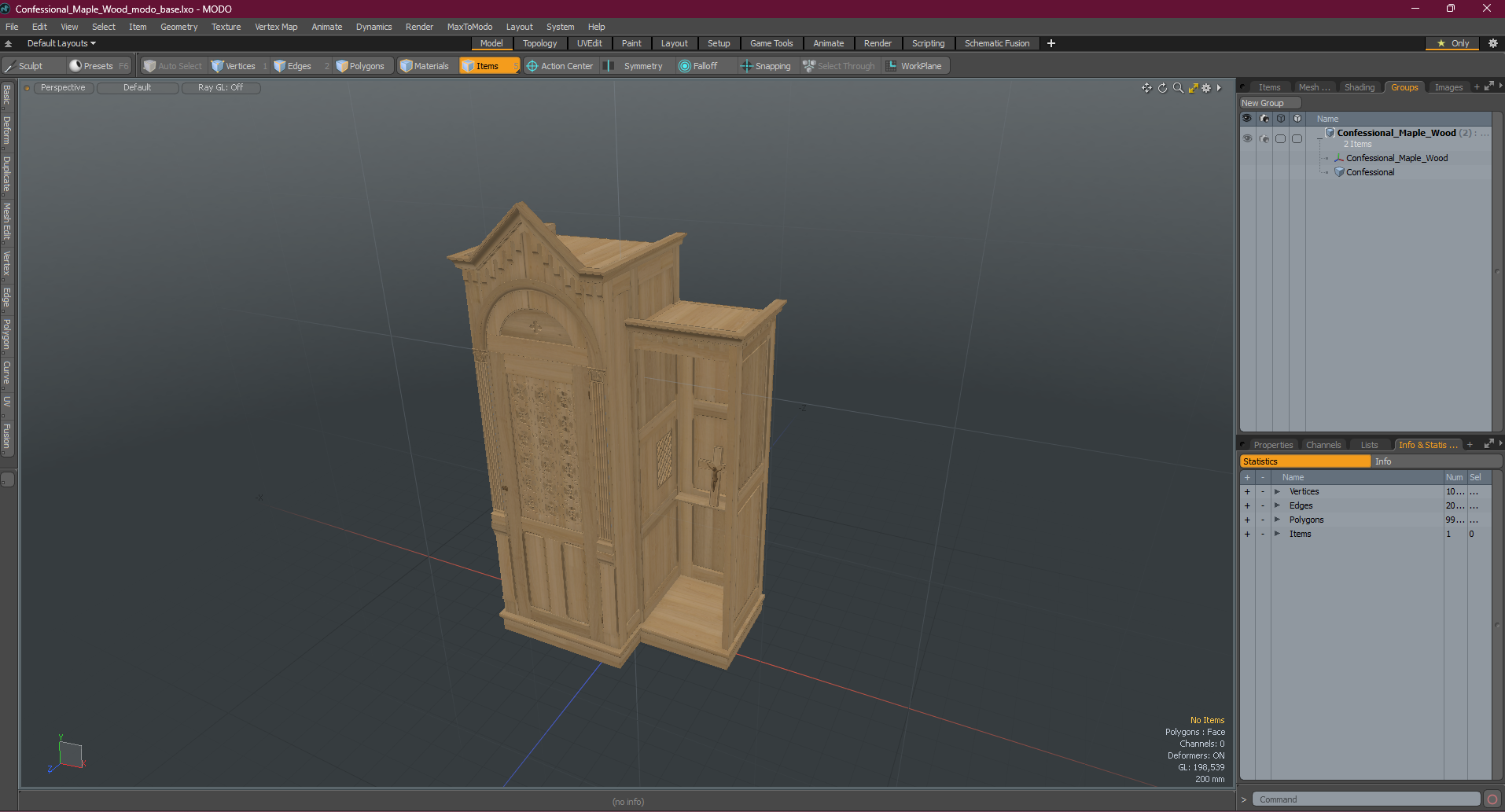The image size is (1505, 812).
Task: Click plus for the Vertices row
Action: pyautogui.click(x=1247, y=491)
